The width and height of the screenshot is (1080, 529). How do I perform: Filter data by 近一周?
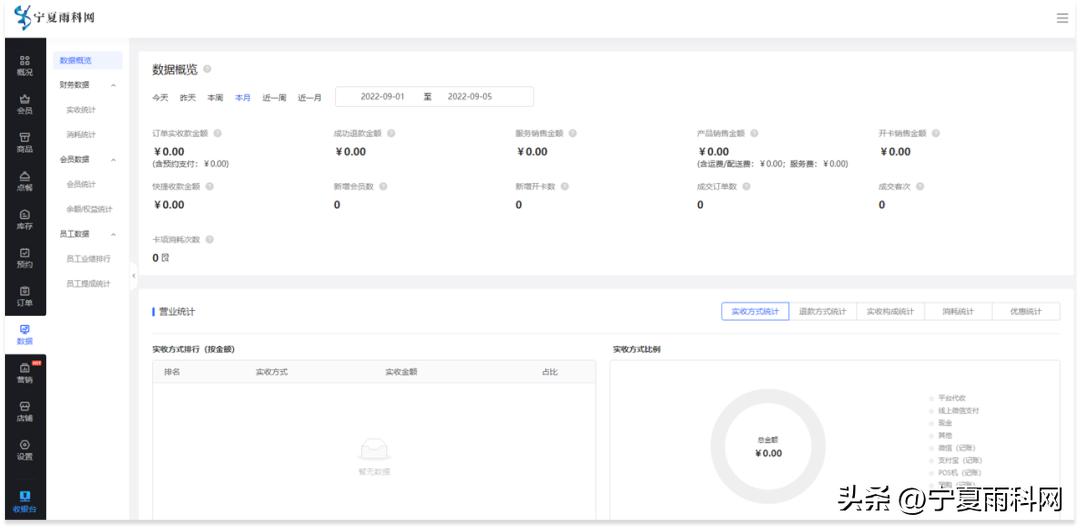tap(273, 98)
